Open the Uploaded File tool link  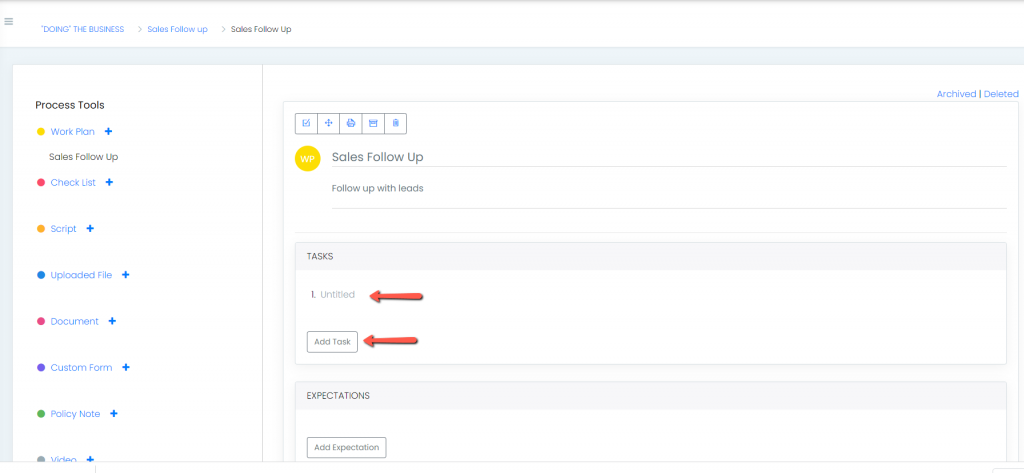click(81, 275)
